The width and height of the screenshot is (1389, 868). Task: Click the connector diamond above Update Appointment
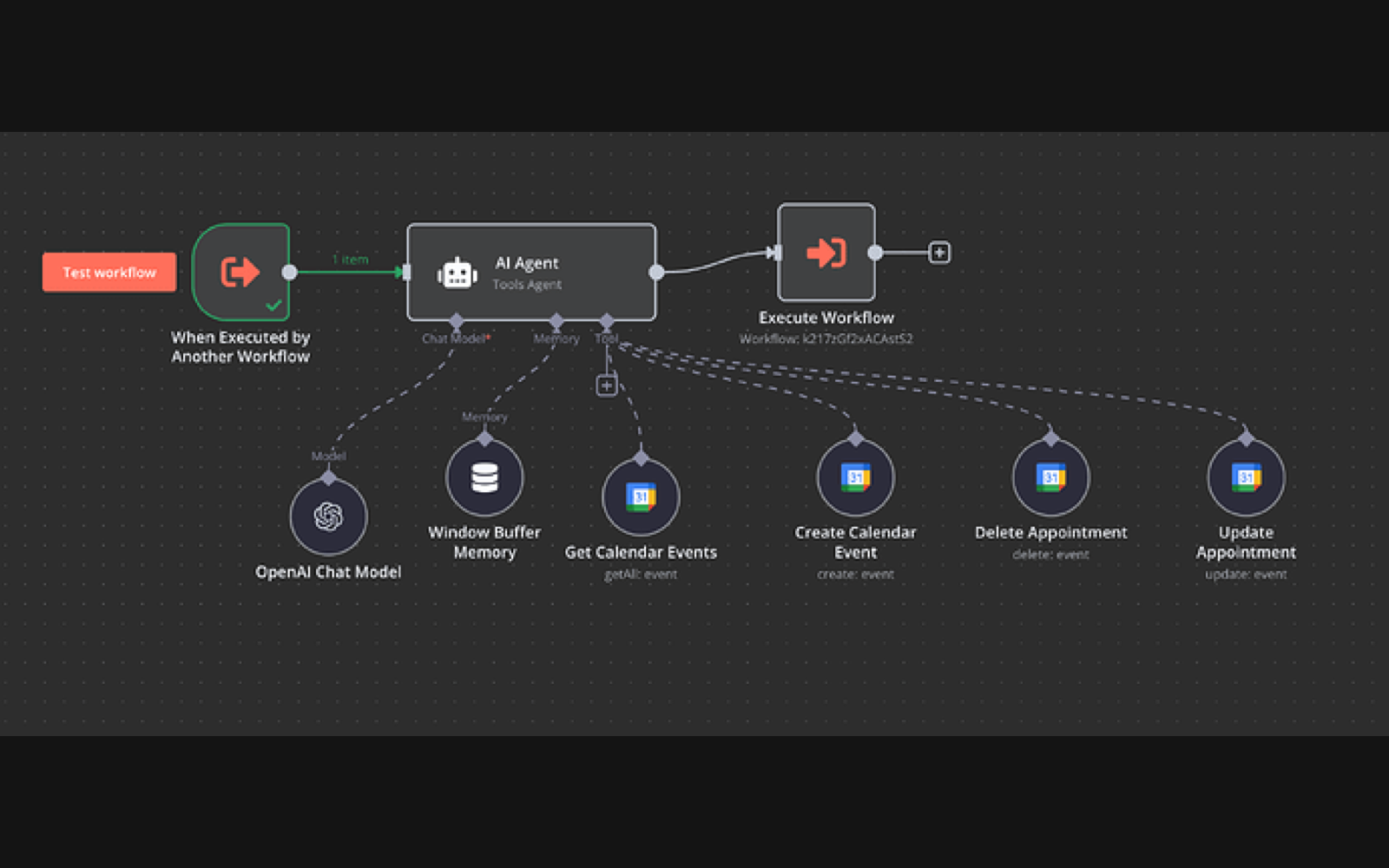click(x=1246, y=438)
